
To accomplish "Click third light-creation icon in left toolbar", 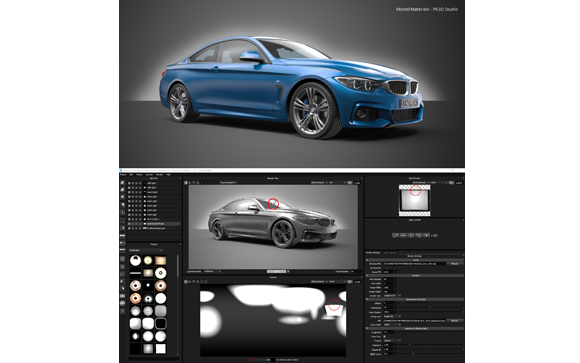I will point(122,197).
